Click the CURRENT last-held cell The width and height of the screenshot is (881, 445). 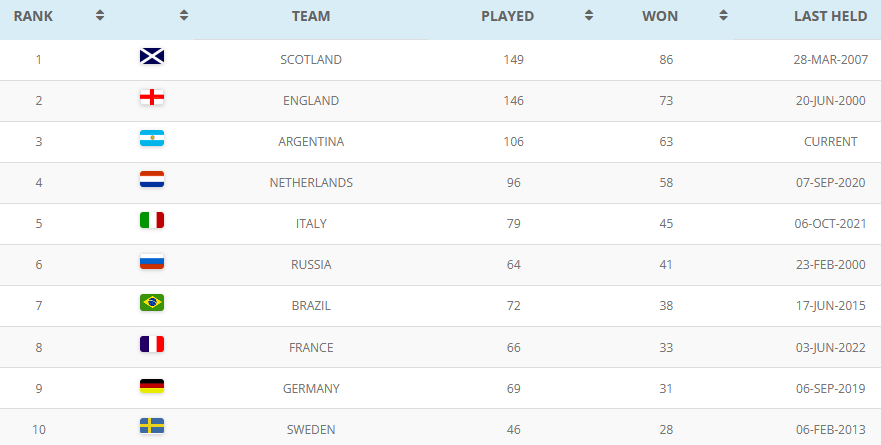[x=830, y=142]
